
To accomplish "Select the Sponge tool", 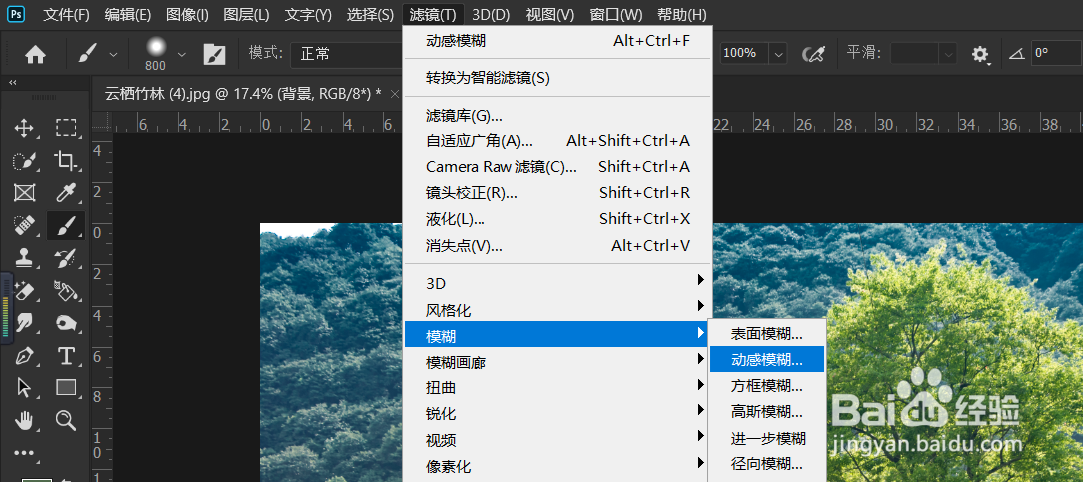I will coord(66,322).
